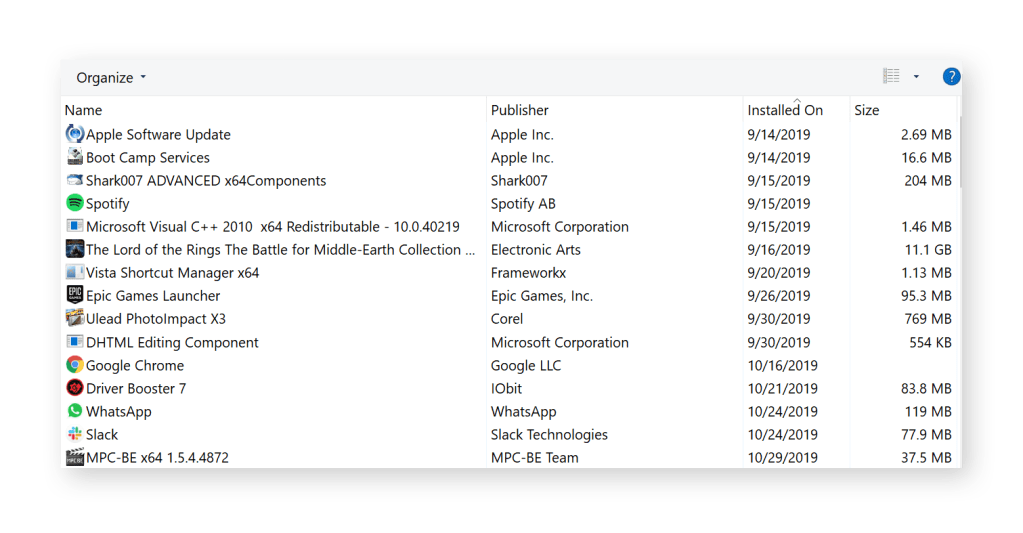Select the Ulead PhotoImpact X3 entry
1023x533 pixels.
(156, 319)
